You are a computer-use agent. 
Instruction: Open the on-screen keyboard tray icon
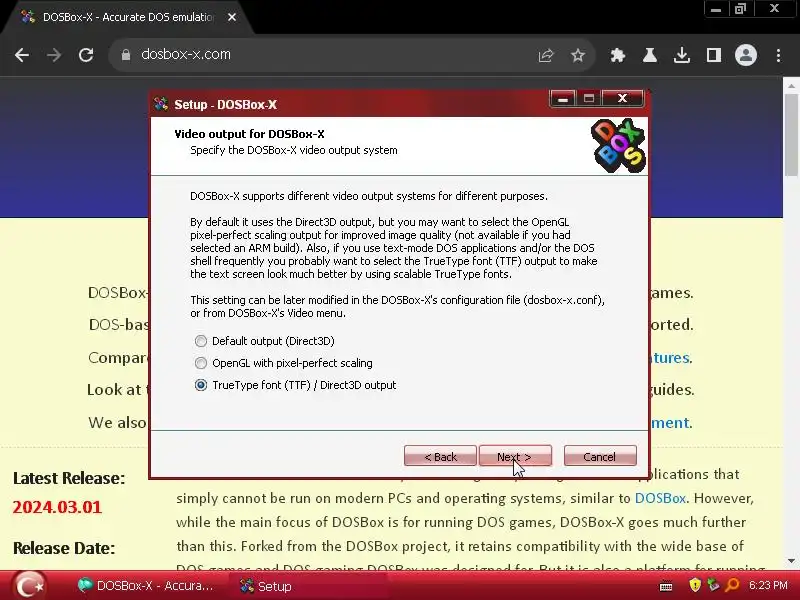coord(666,586)
